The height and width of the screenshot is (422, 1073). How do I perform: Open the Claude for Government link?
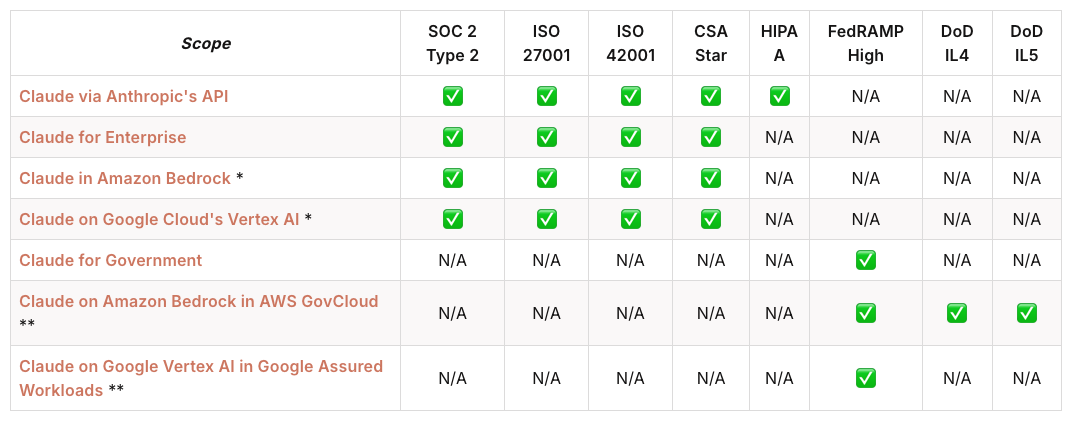tap(110, 260)
